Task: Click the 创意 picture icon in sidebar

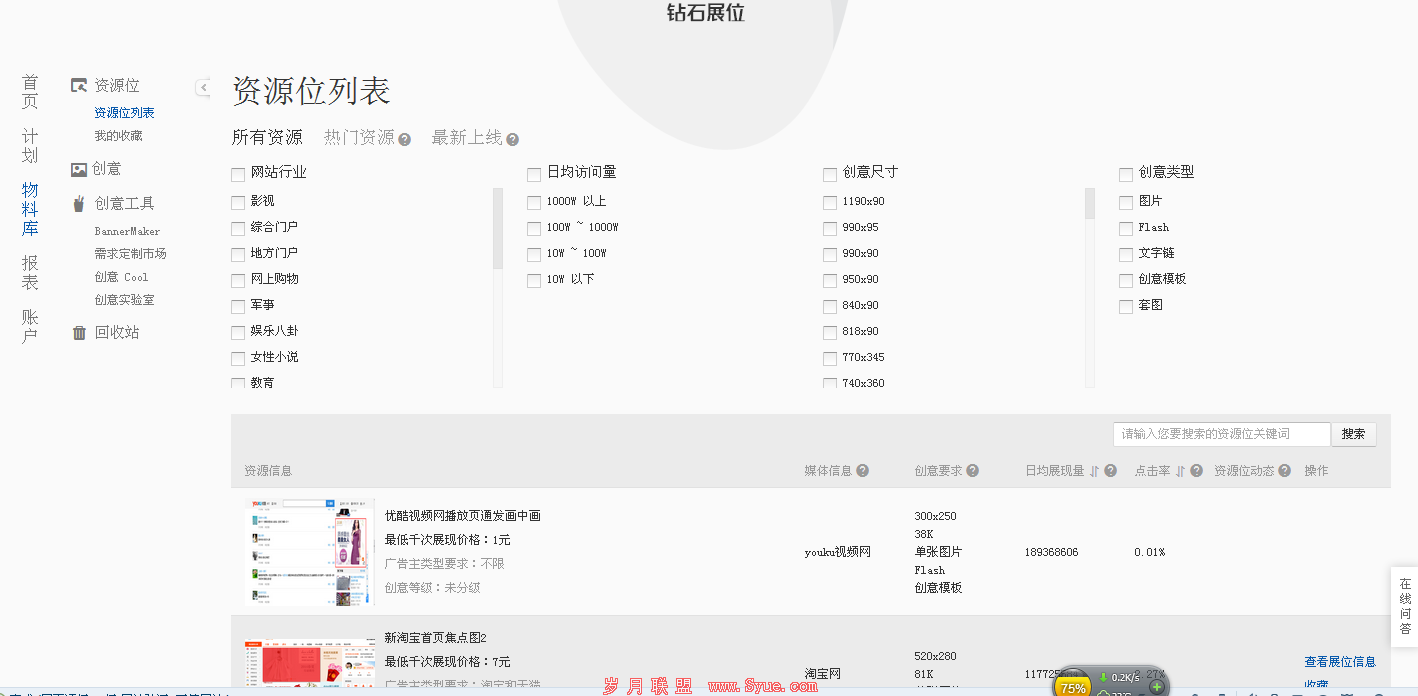Action: (79, 170)
